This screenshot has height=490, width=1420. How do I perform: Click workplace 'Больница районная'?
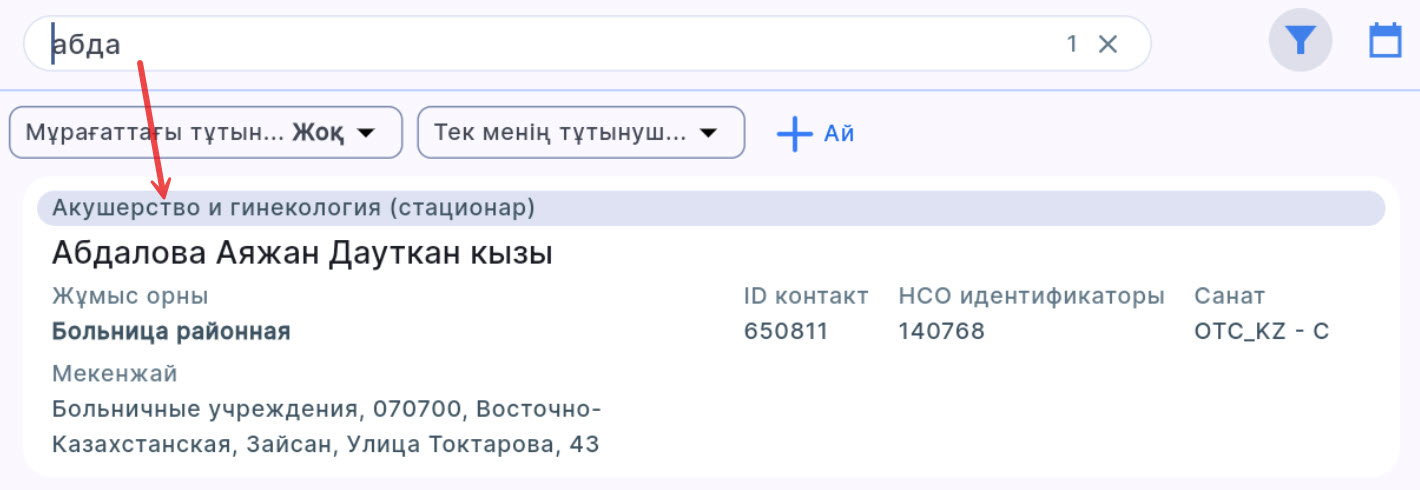(x=171, y=331)
